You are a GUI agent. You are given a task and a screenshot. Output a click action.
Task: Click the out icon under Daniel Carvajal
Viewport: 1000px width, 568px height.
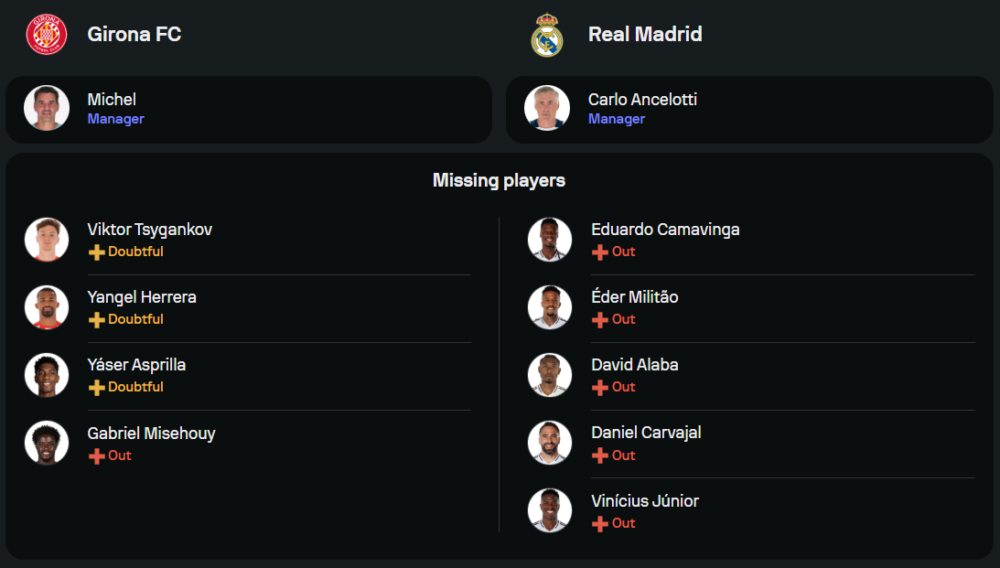click(600, 456)
